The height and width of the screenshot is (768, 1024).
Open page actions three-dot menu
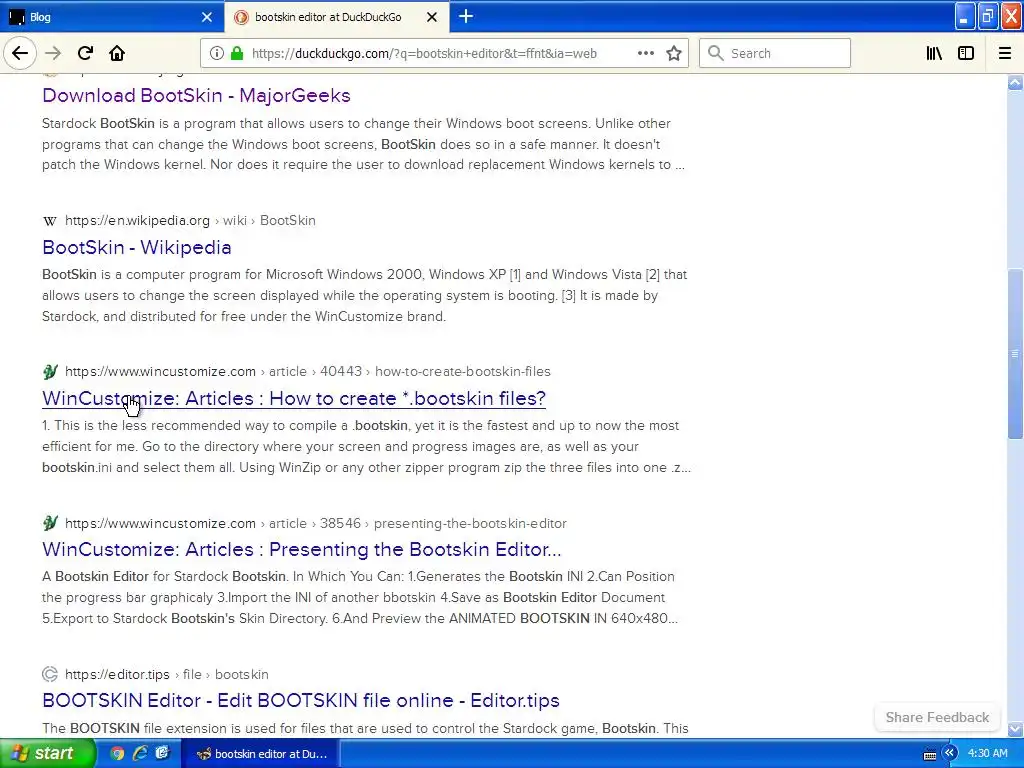click(645, 53)
